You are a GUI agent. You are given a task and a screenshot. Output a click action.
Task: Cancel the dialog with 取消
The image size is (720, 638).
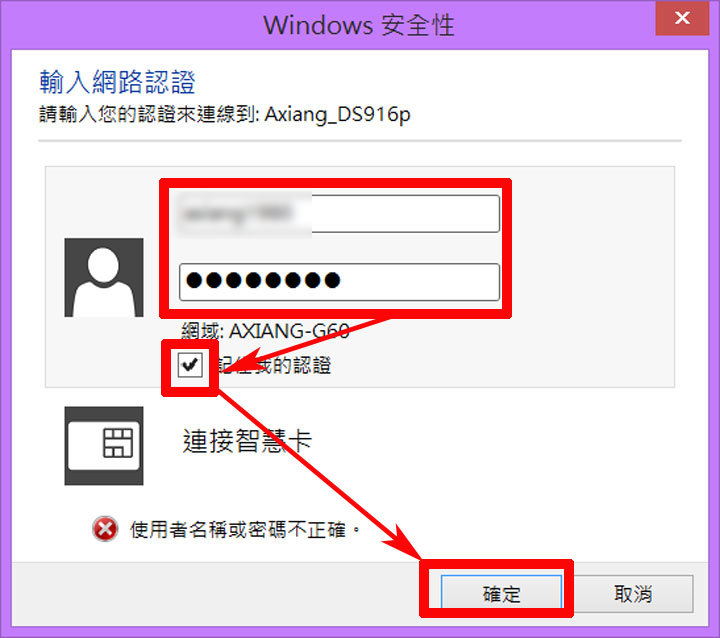point(633,593)
